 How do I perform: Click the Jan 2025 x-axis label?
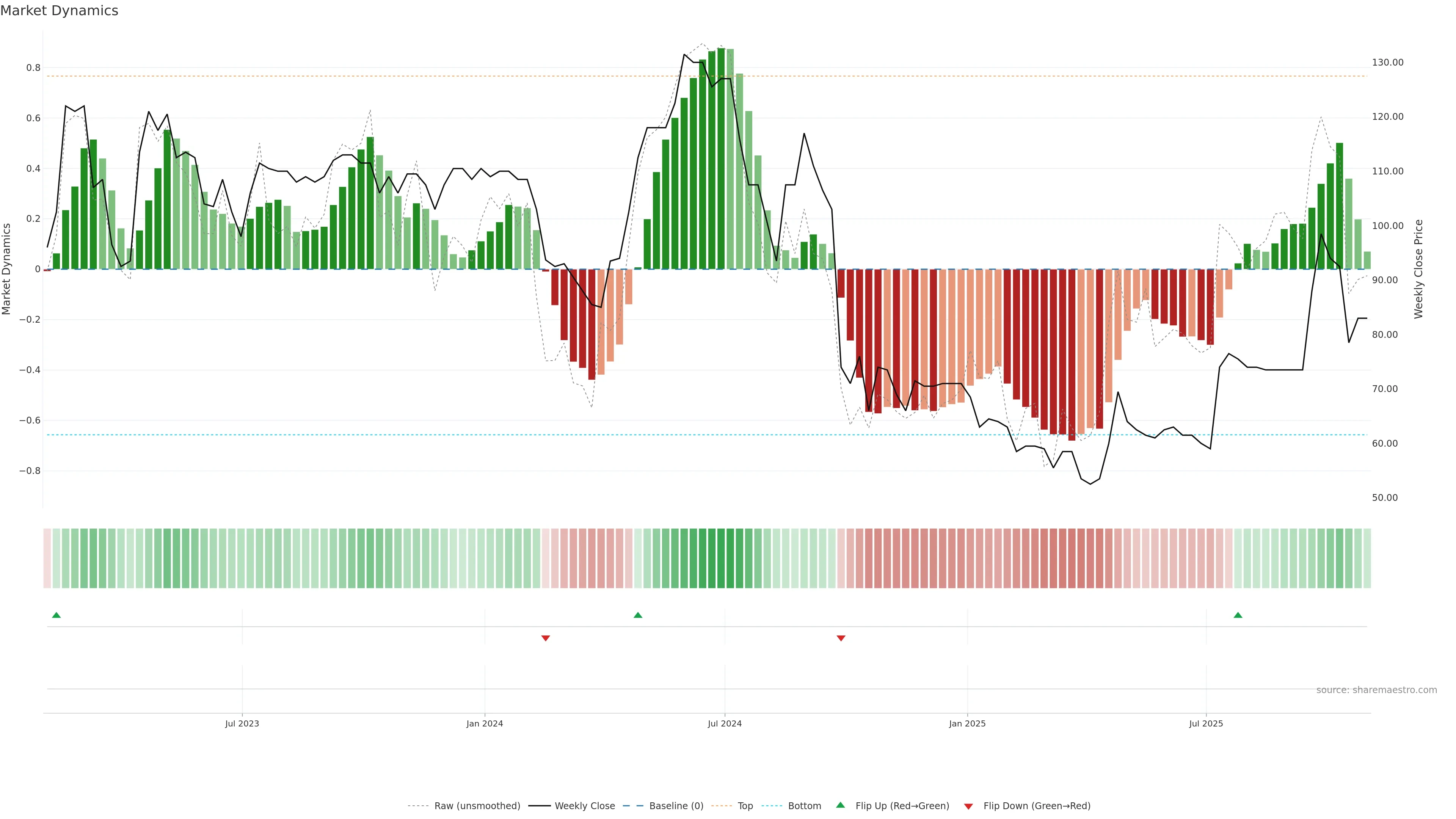pos(967,723)
